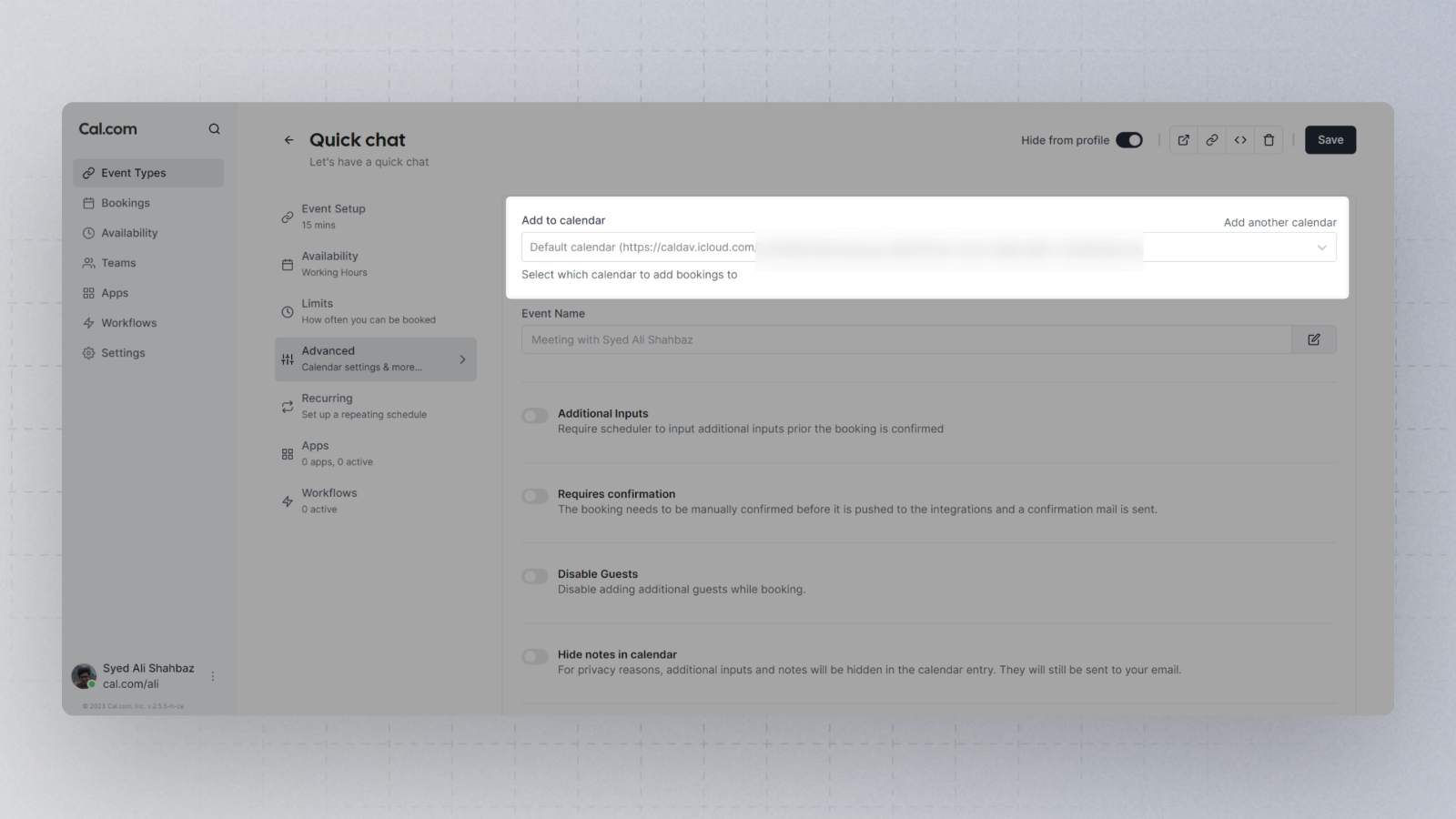Copy event link with the chain icon
Viewport: 1456px width, 819px height.
(1212, 140)
